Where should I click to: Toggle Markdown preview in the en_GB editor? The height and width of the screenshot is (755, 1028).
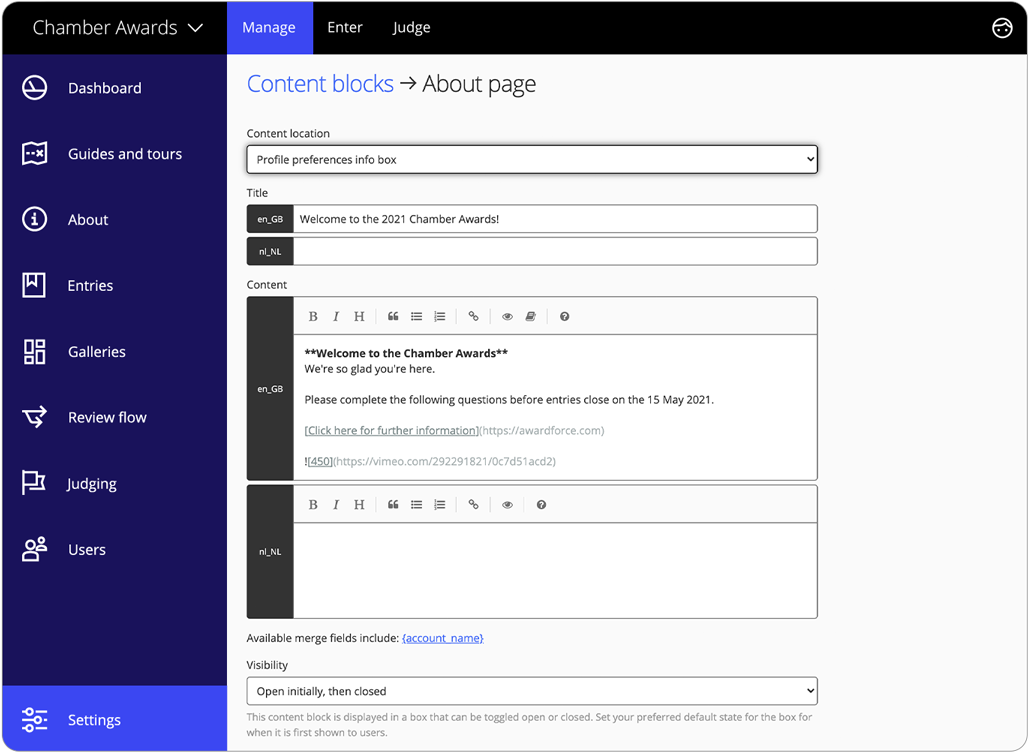(x=507, y=316)
